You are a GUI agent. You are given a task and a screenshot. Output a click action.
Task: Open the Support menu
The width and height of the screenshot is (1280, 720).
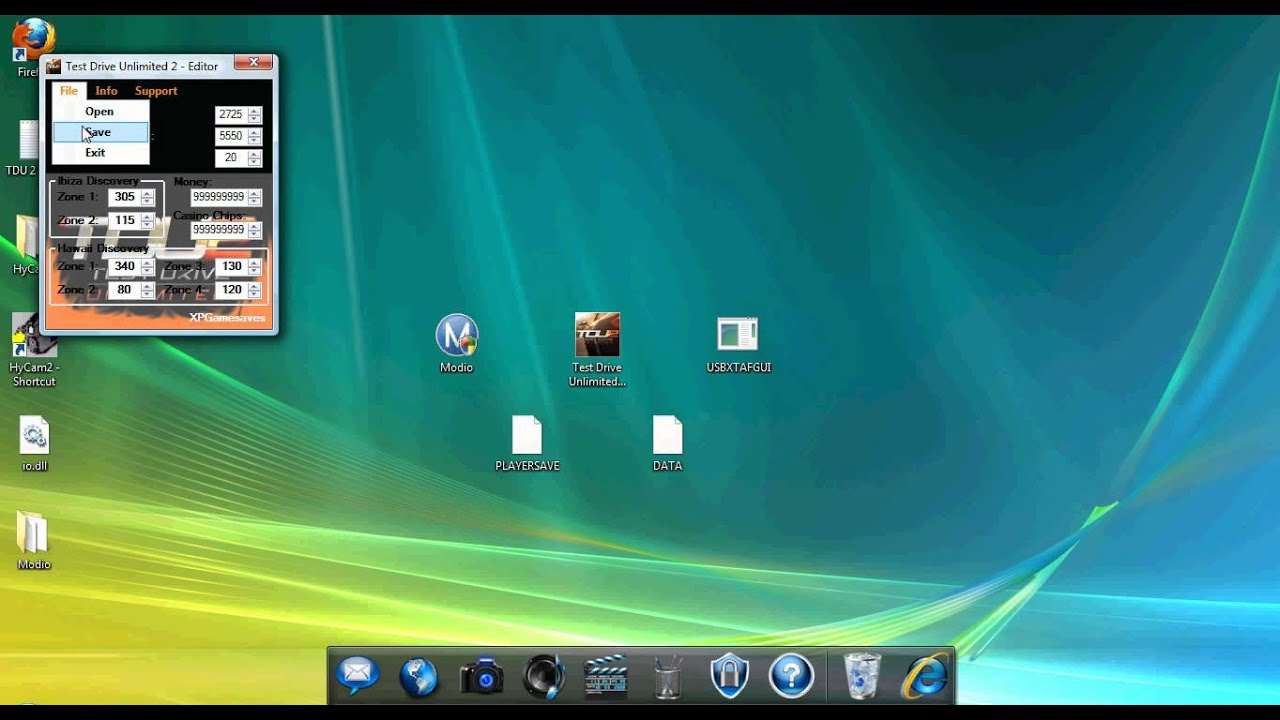156,91
